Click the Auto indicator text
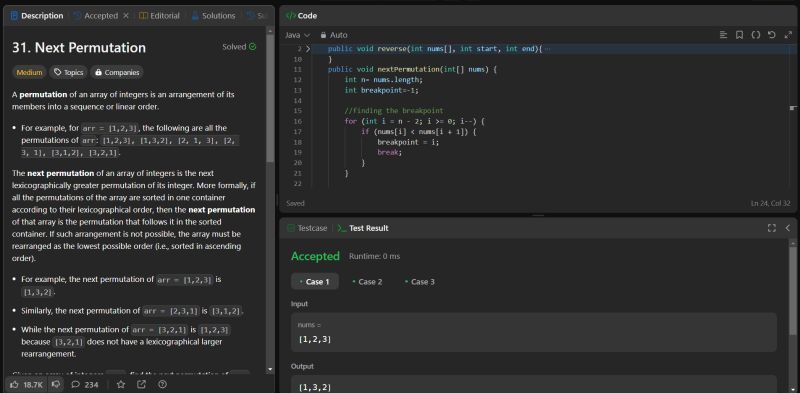Screen dimensions: 800x393 point(339,35)
